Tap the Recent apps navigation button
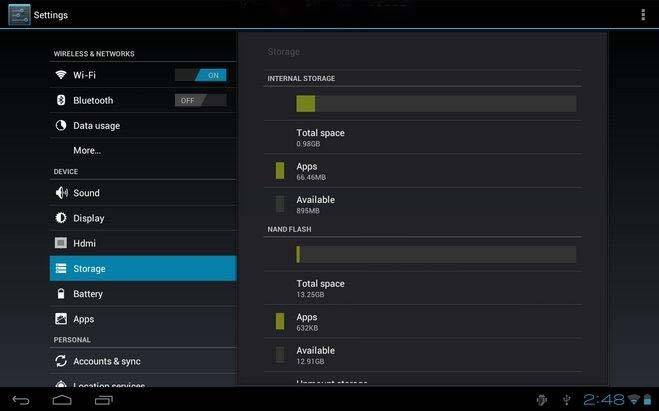Image resolution: width=659 pixels, height=411 pixels. (103, 400)
